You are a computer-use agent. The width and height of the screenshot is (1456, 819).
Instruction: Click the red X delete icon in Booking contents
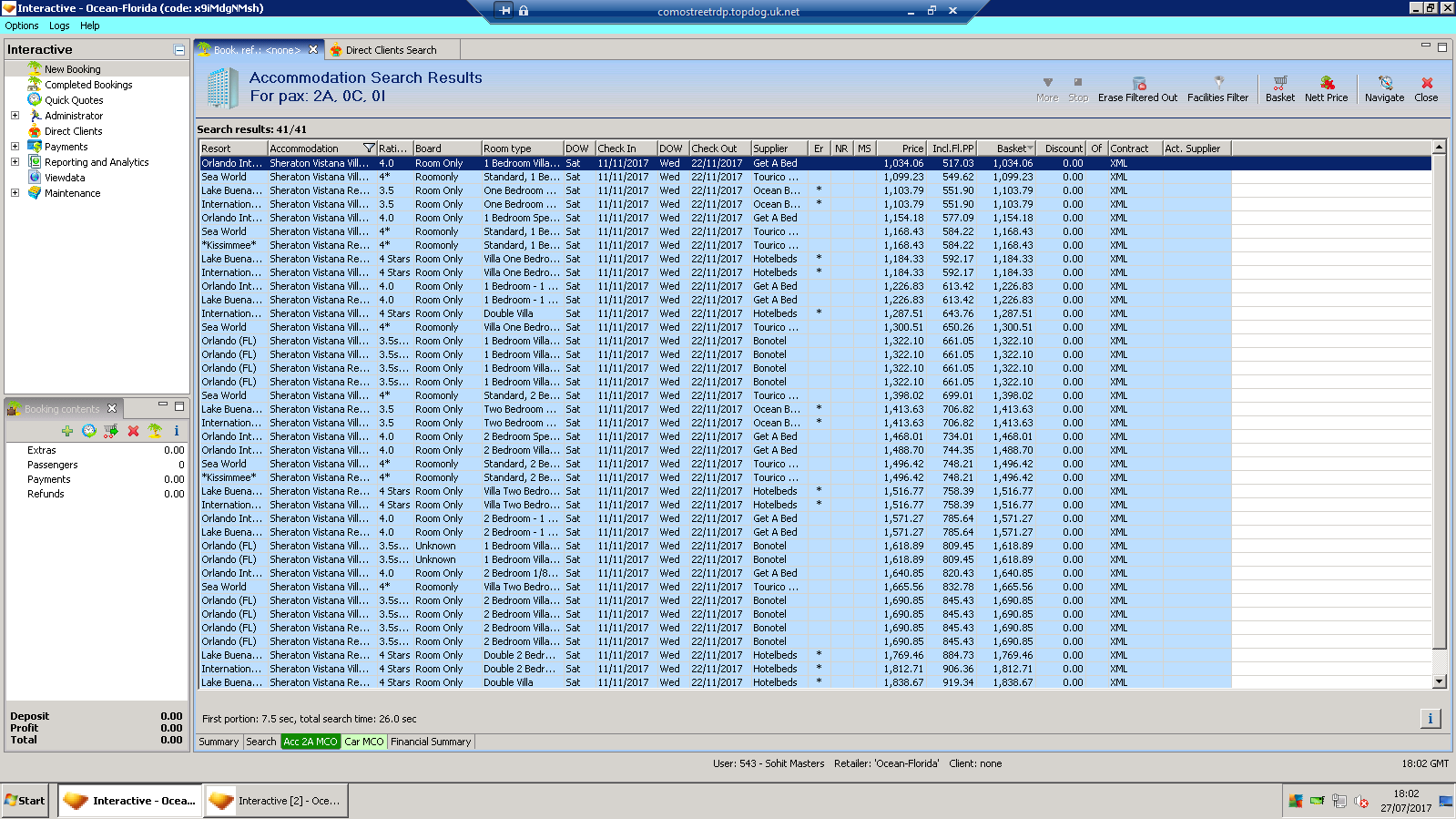click(133, 431)
